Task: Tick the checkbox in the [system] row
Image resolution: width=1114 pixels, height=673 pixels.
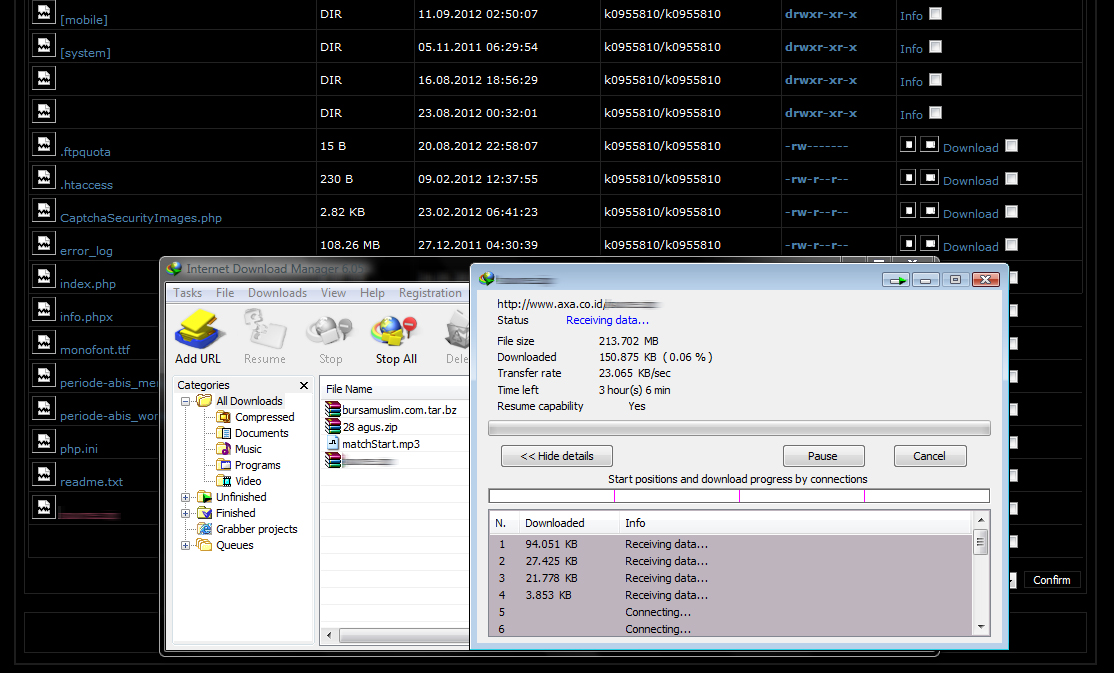Action: click(936, 46)
